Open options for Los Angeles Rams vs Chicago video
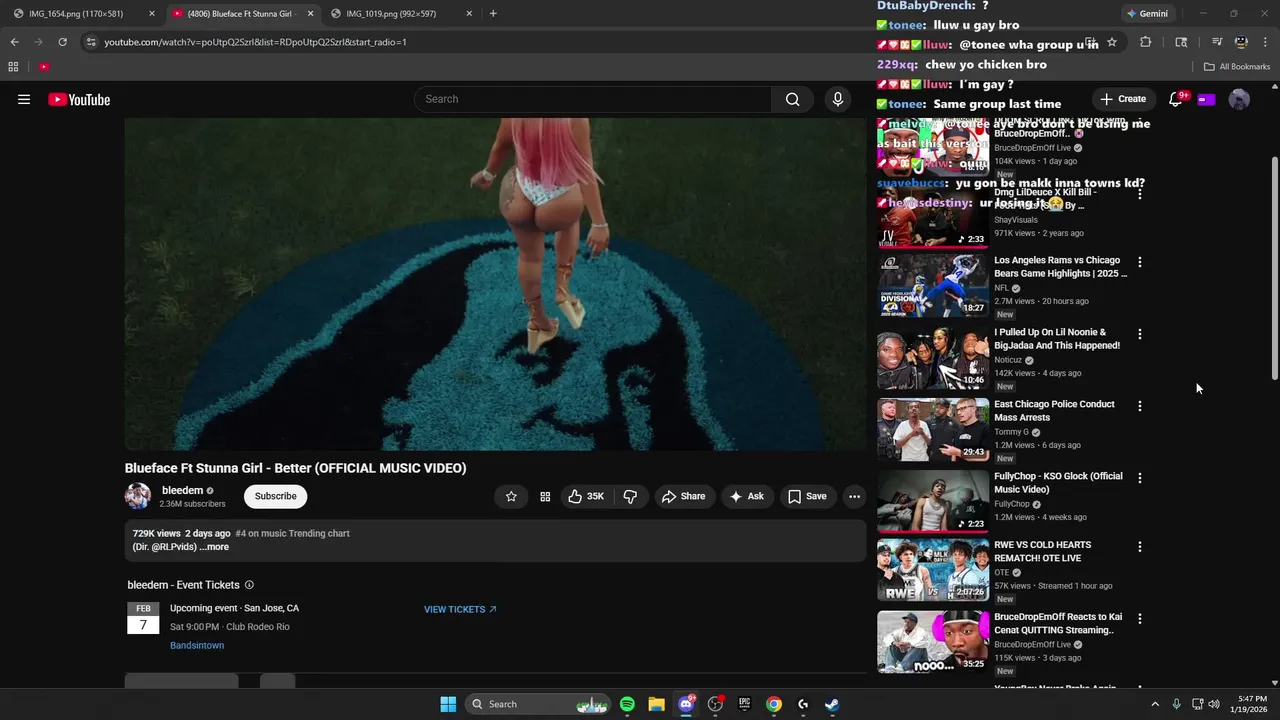The width and height of the screenshot is (1280, 720). (1139, 262)
